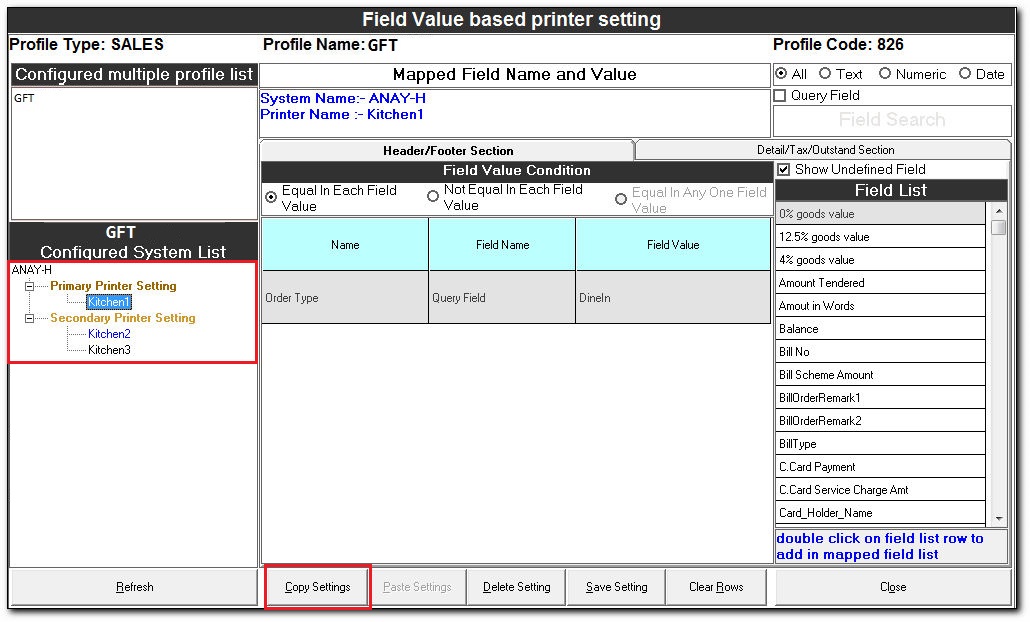
Task: Click Field List scrollbar down arrow
Action: pyautogui.click(x=998, y=518)
